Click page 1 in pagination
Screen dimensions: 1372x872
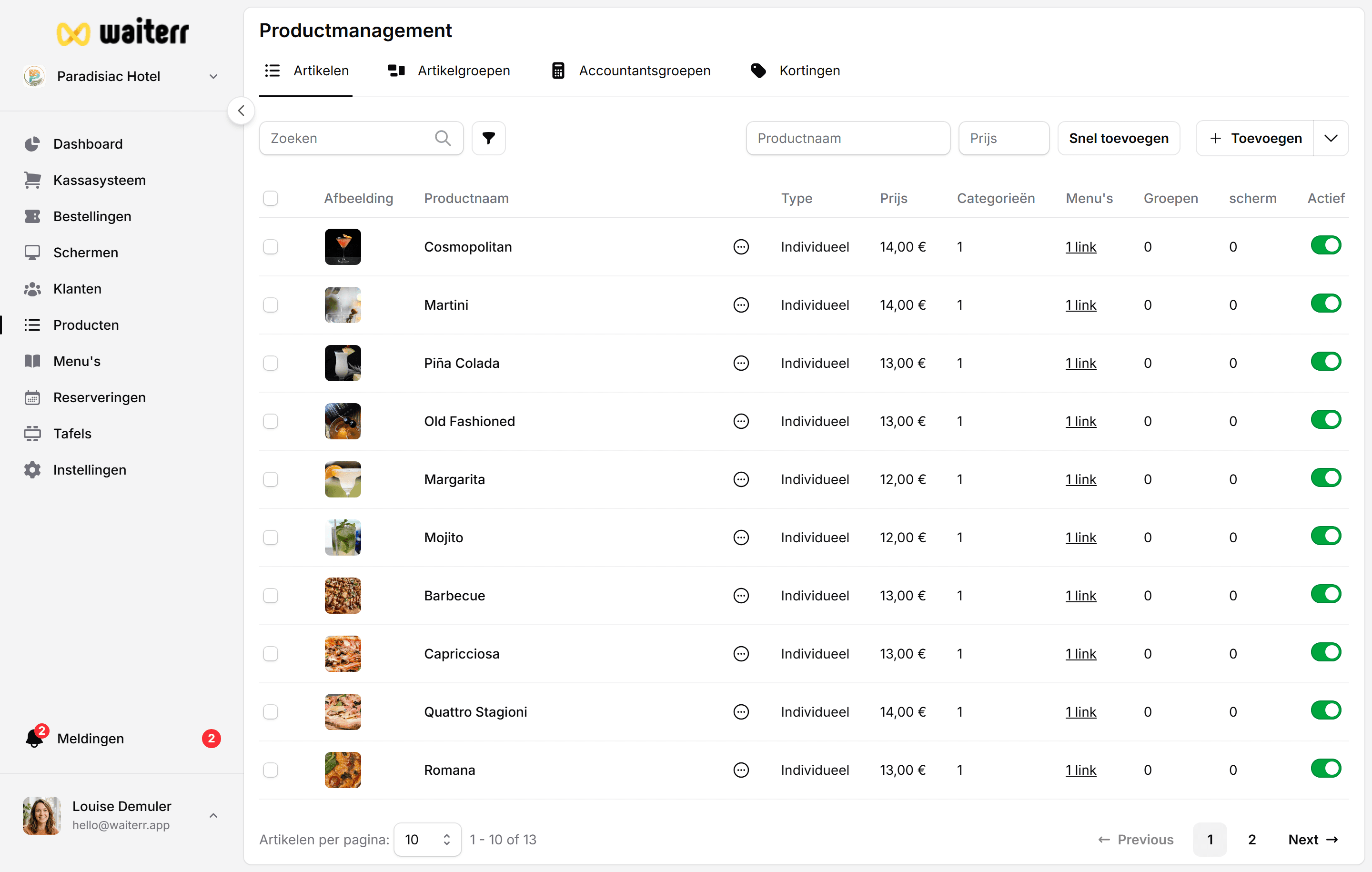click(1210, 839)
